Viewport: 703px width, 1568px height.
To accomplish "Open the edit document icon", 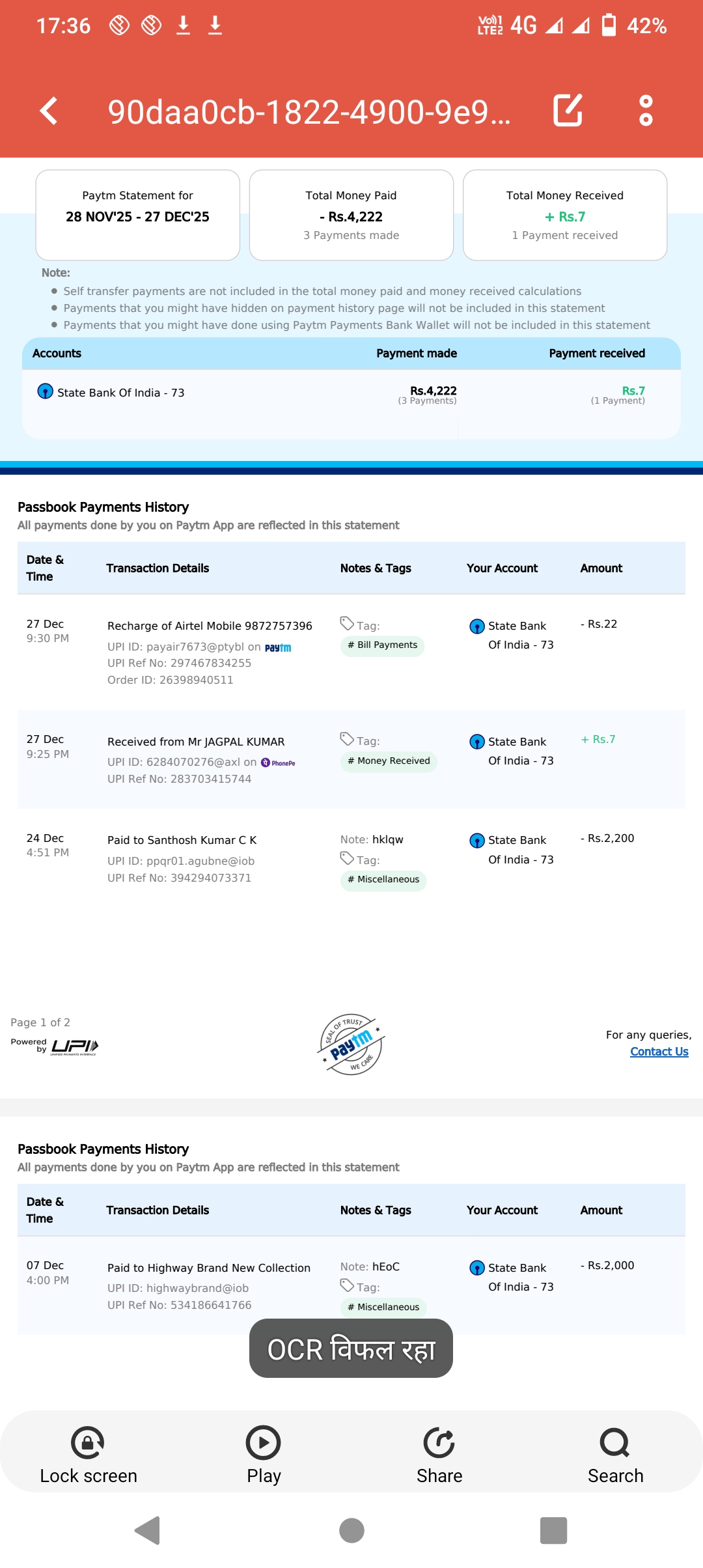I will pyautogui.click(x=568, y=111).
